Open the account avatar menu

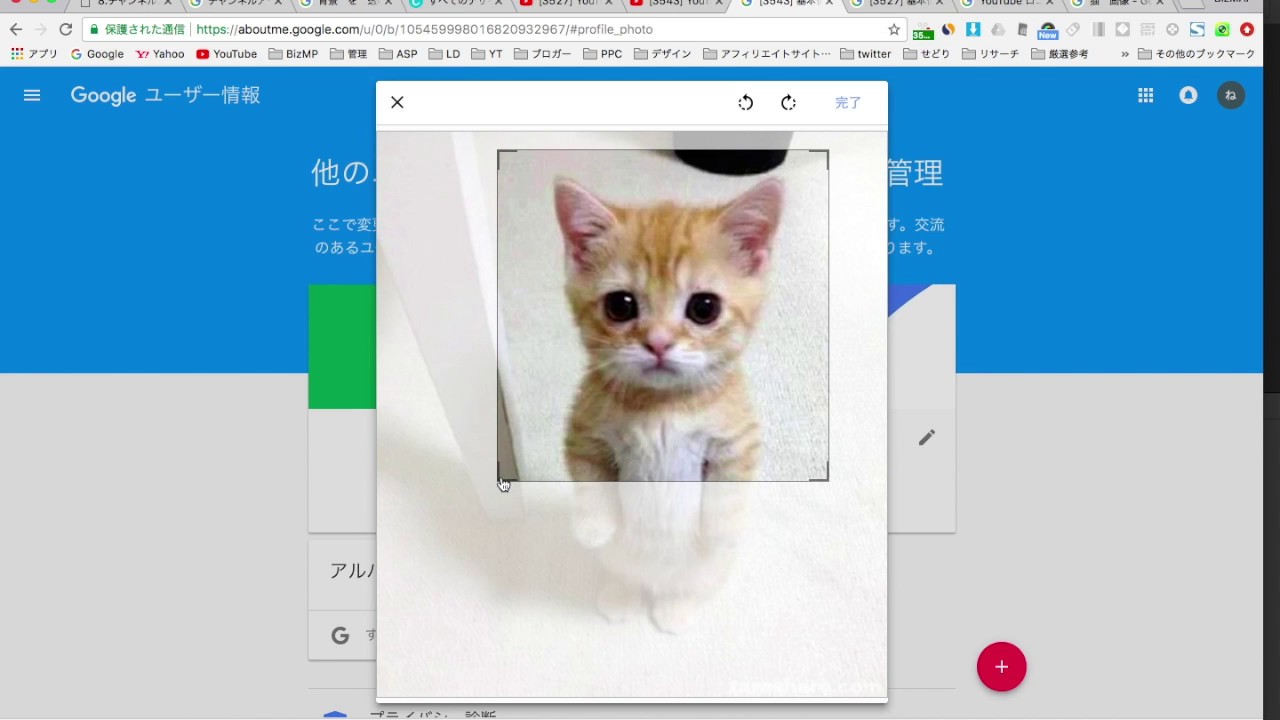click(x=1231, y=95)
